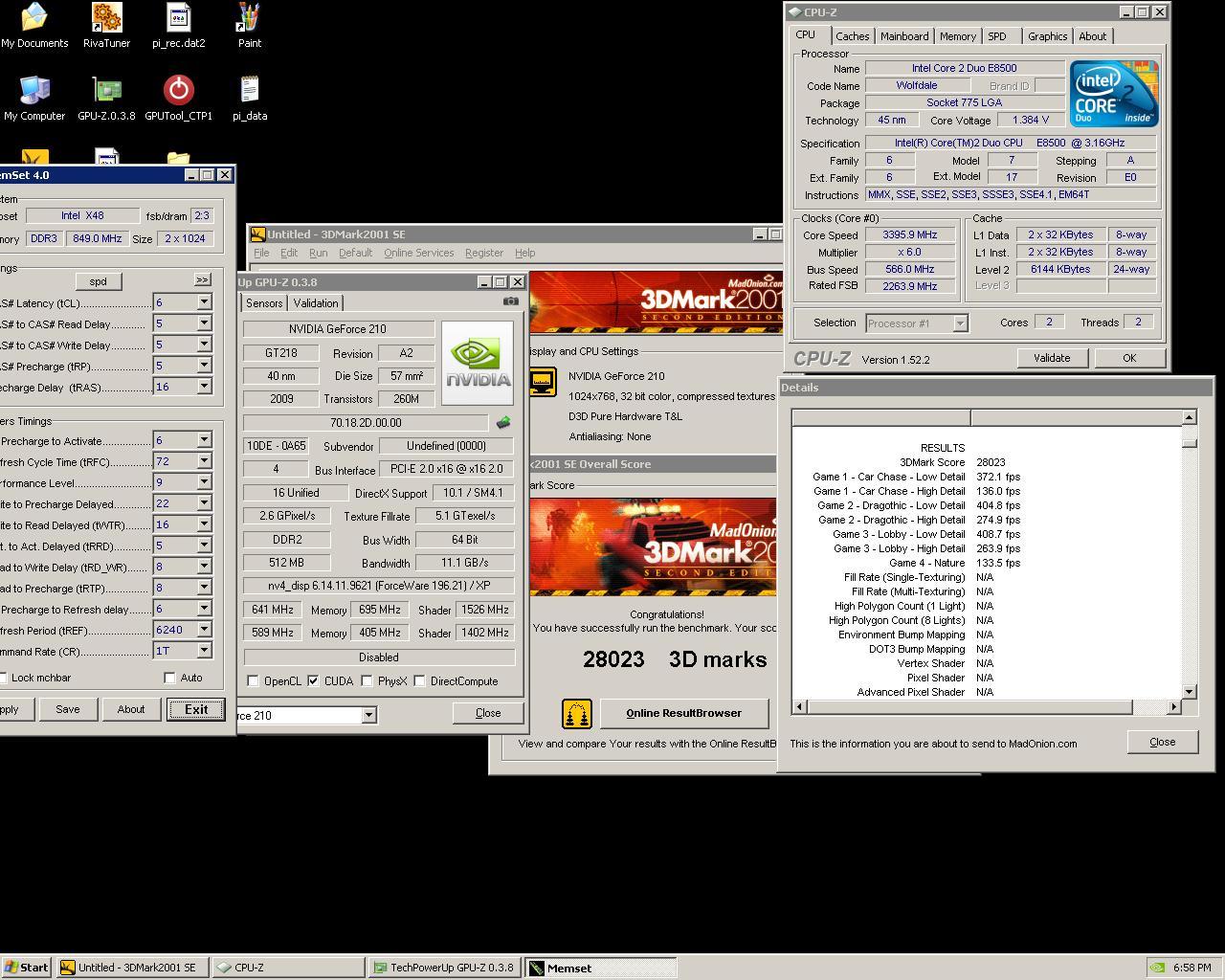Screen dimensions: 1225x980
Task: Open pi_rec.dat2 desktop file
Action: pyautogui.click(x=178, y=25)
